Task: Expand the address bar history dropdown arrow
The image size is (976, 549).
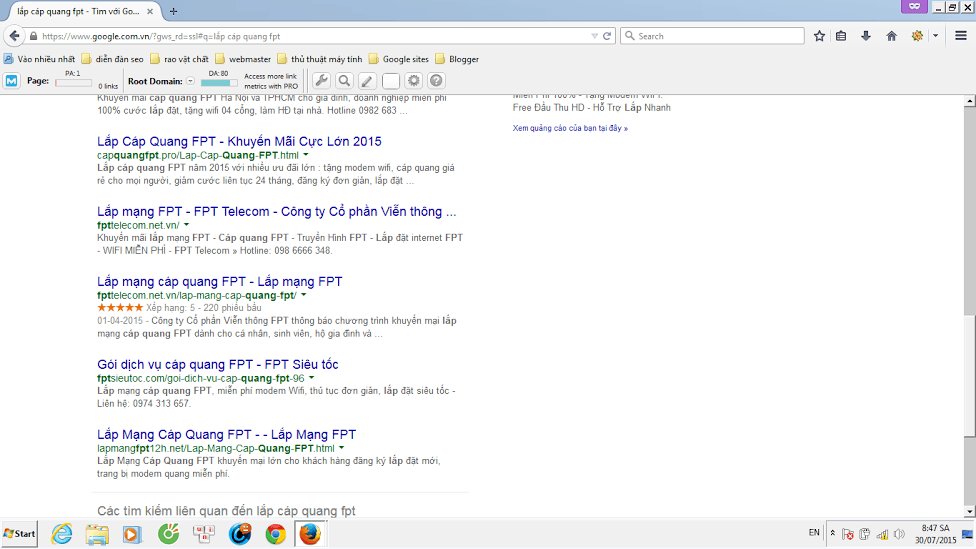Action: point(594,36)
